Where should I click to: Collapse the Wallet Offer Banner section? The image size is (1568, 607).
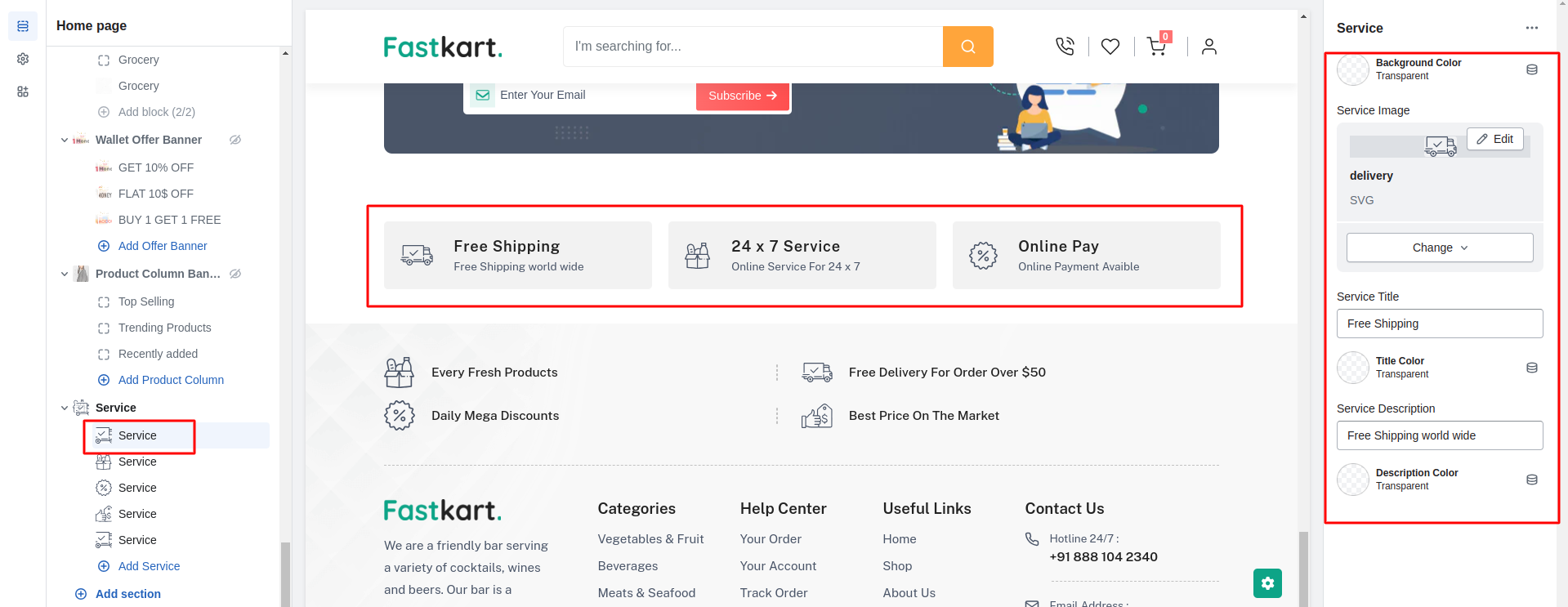pyautogui.click(x=65, y=140)
